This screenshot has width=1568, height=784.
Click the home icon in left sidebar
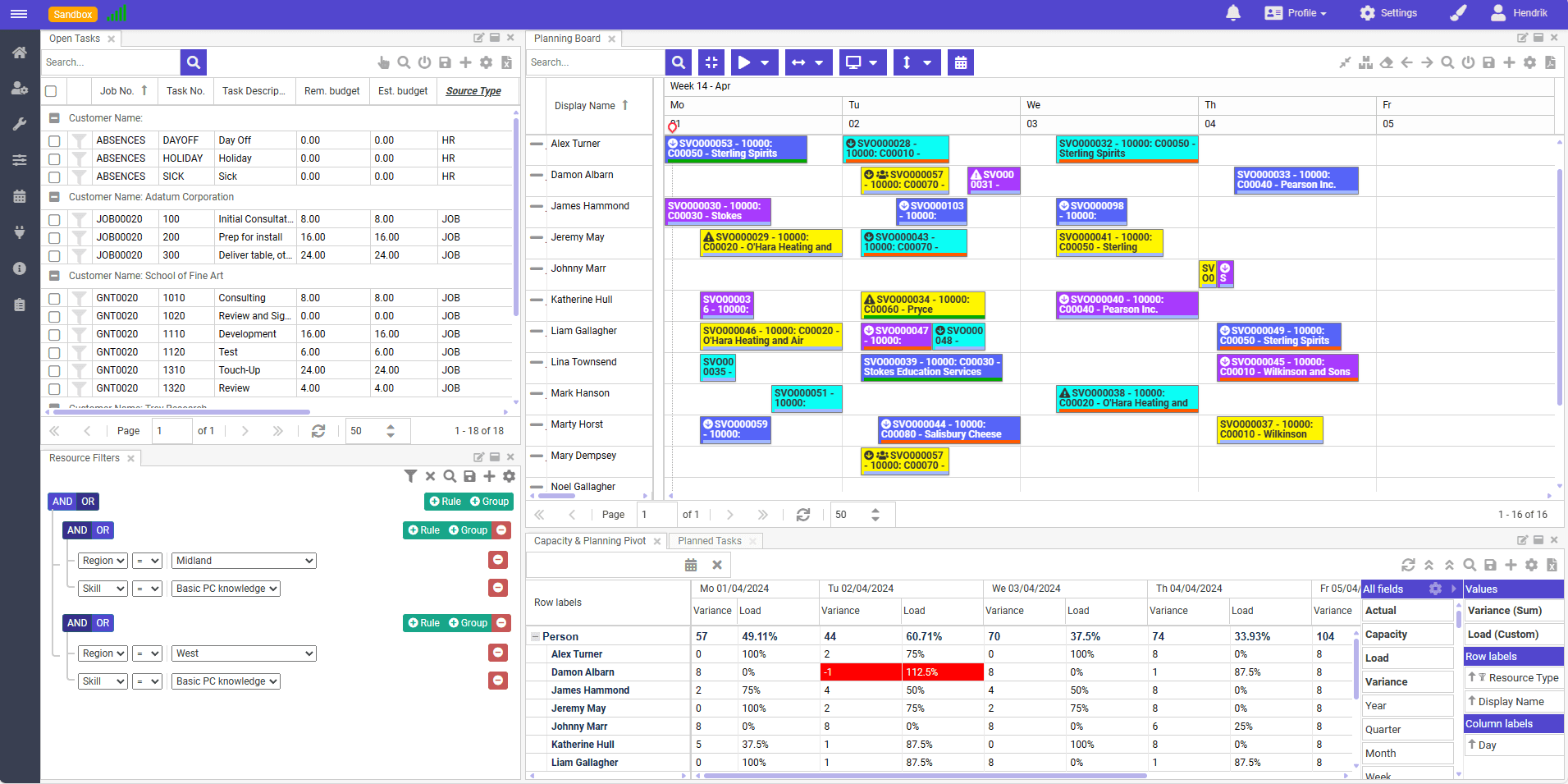(20, 53)
